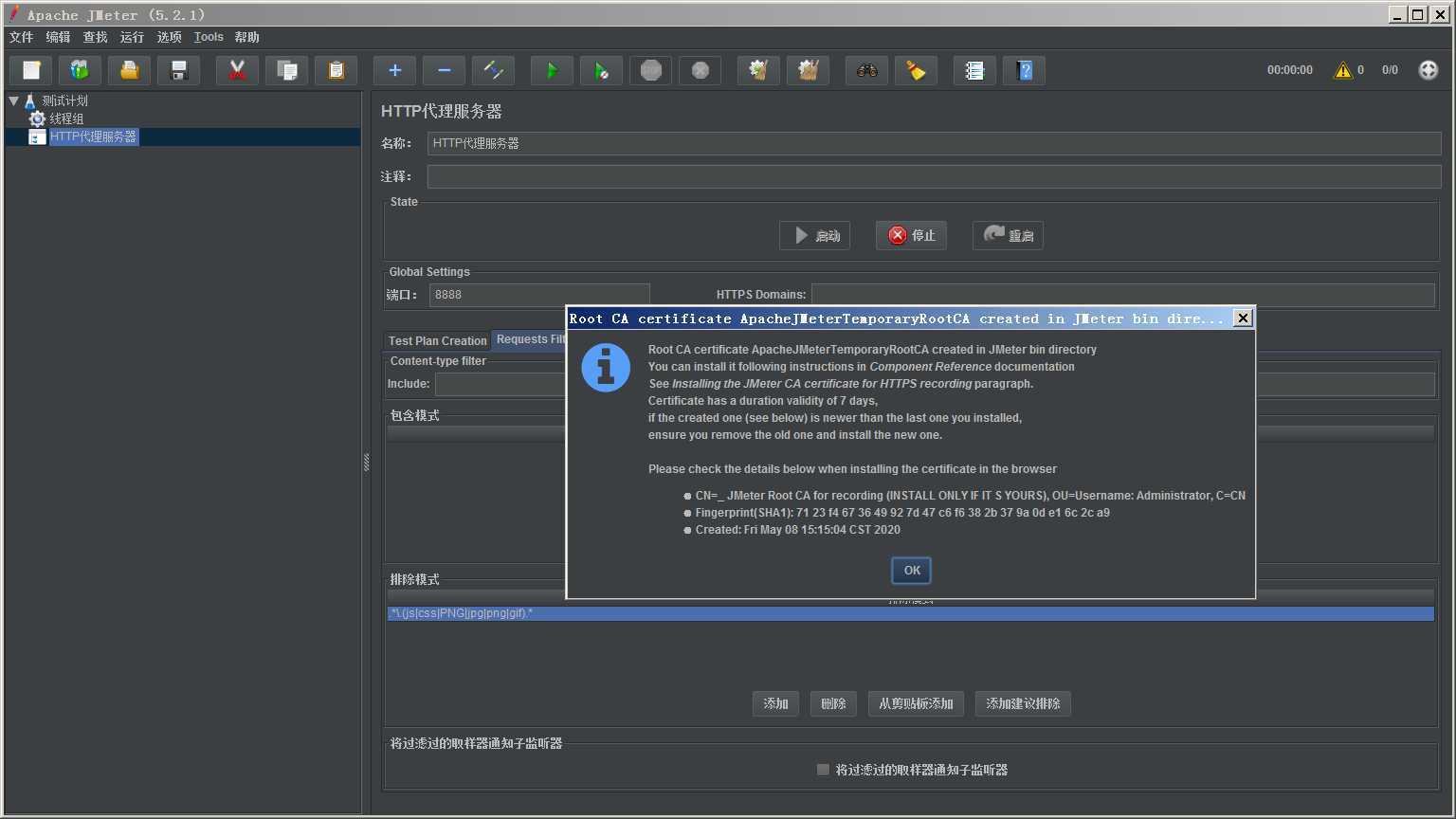Screen dimensions: 1456x819
Task: Collapse all nodes with the minus icon
Action: coord(445,70)
